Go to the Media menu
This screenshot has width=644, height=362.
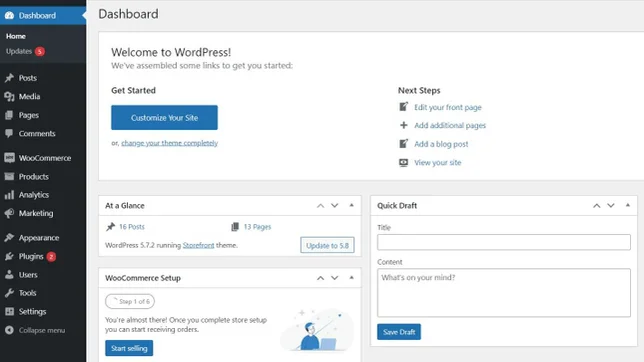[x=29, y=97]
